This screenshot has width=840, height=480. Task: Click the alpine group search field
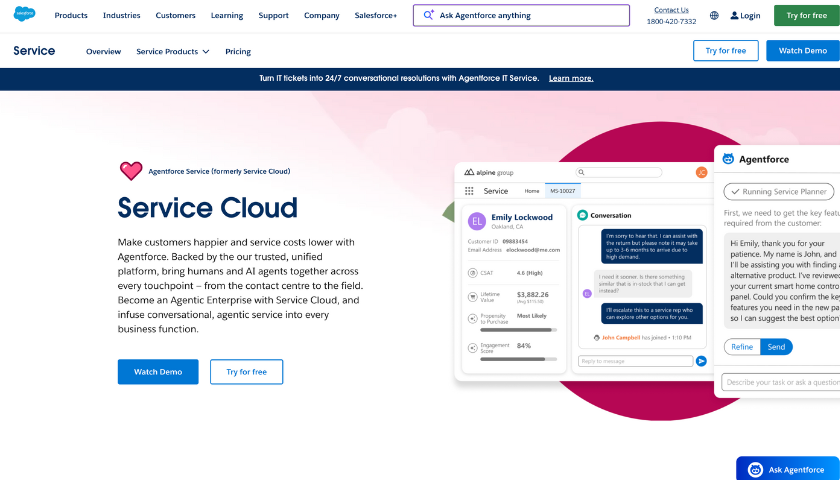tap(619, 172)
